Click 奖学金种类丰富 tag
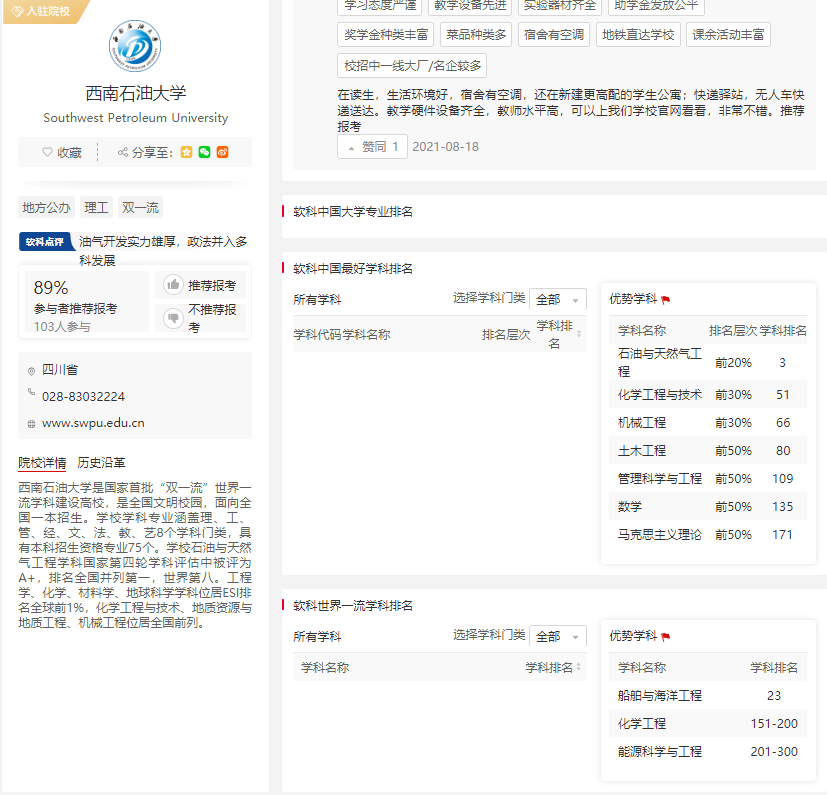Screen dimensions: 827x795 tap(386, 35)
